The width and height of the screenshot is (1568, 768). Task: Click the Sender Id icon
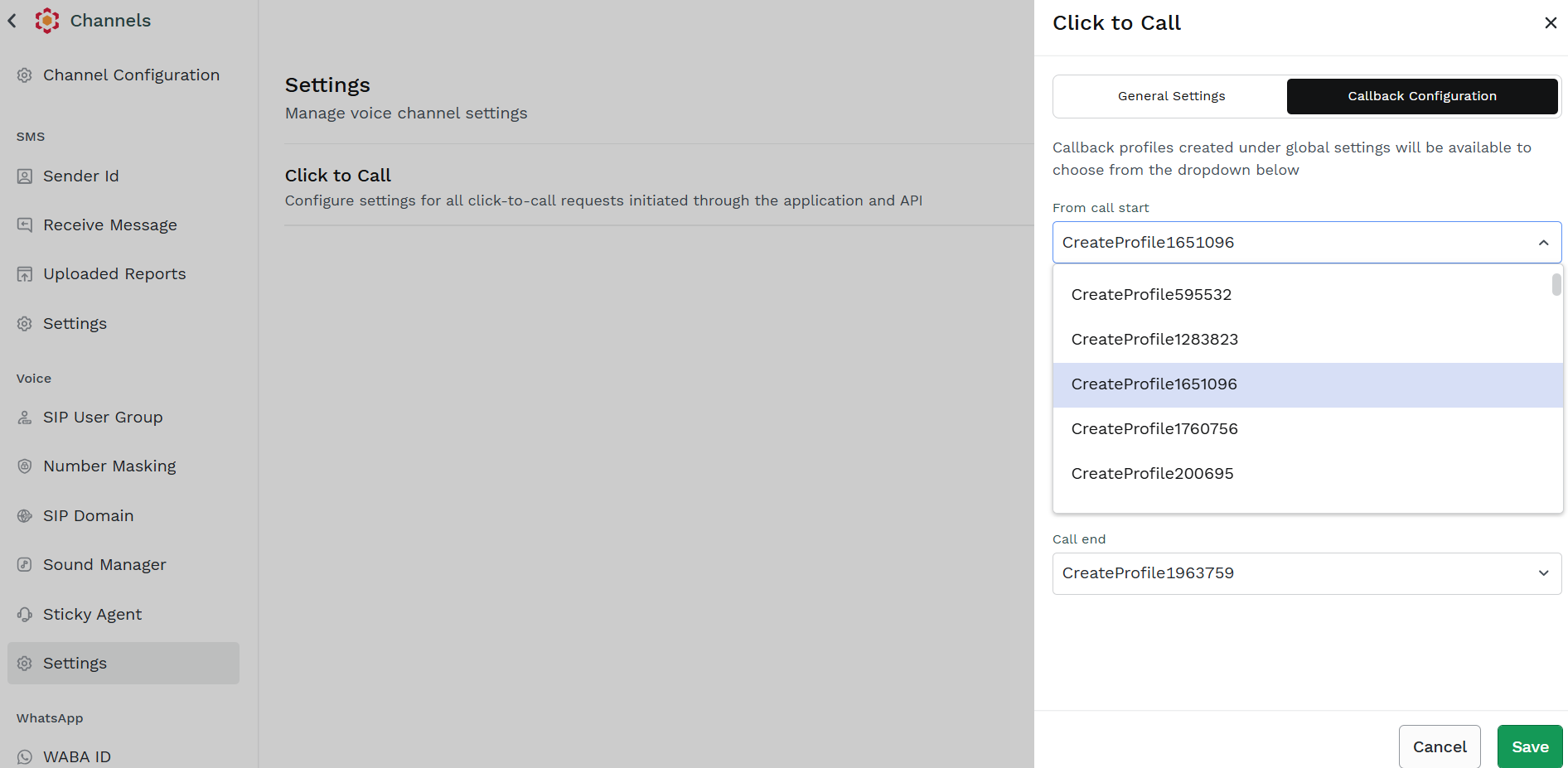(x=25, y=176)
